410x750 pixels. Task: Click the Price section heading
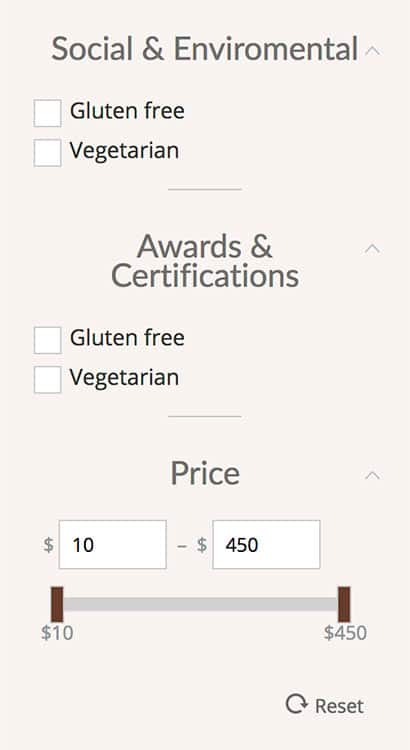pos(205,474)
